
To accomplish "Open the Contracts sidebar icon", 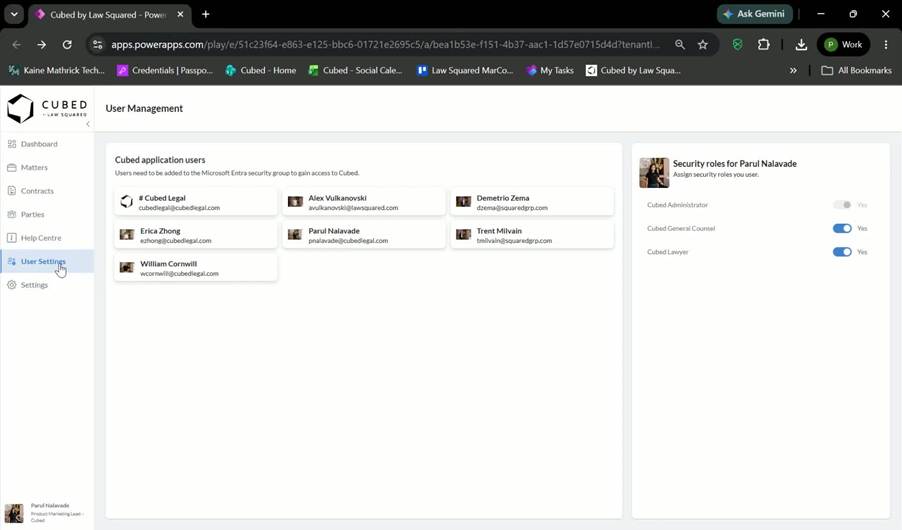I will pyautogui.click(x=12, y=190).
